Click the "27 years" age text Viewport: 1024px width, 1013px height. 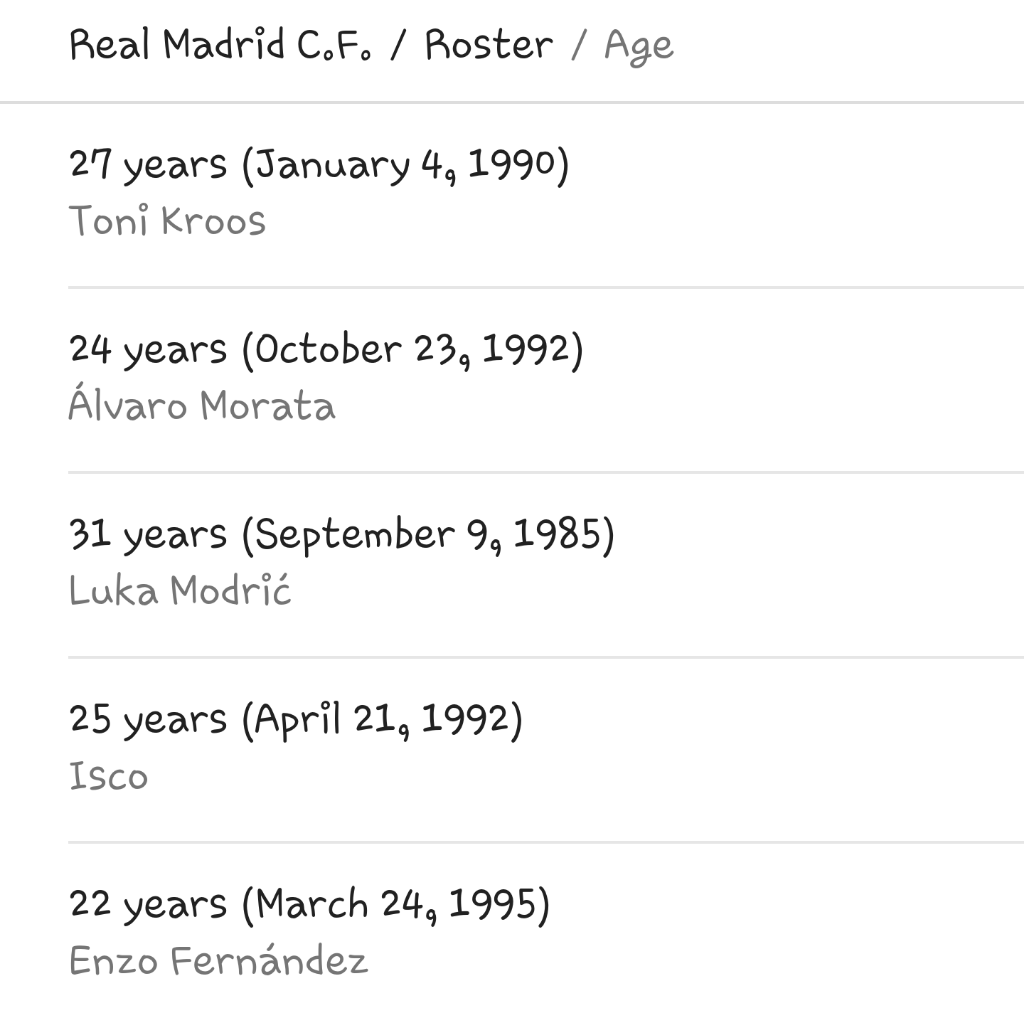point(148,165)
